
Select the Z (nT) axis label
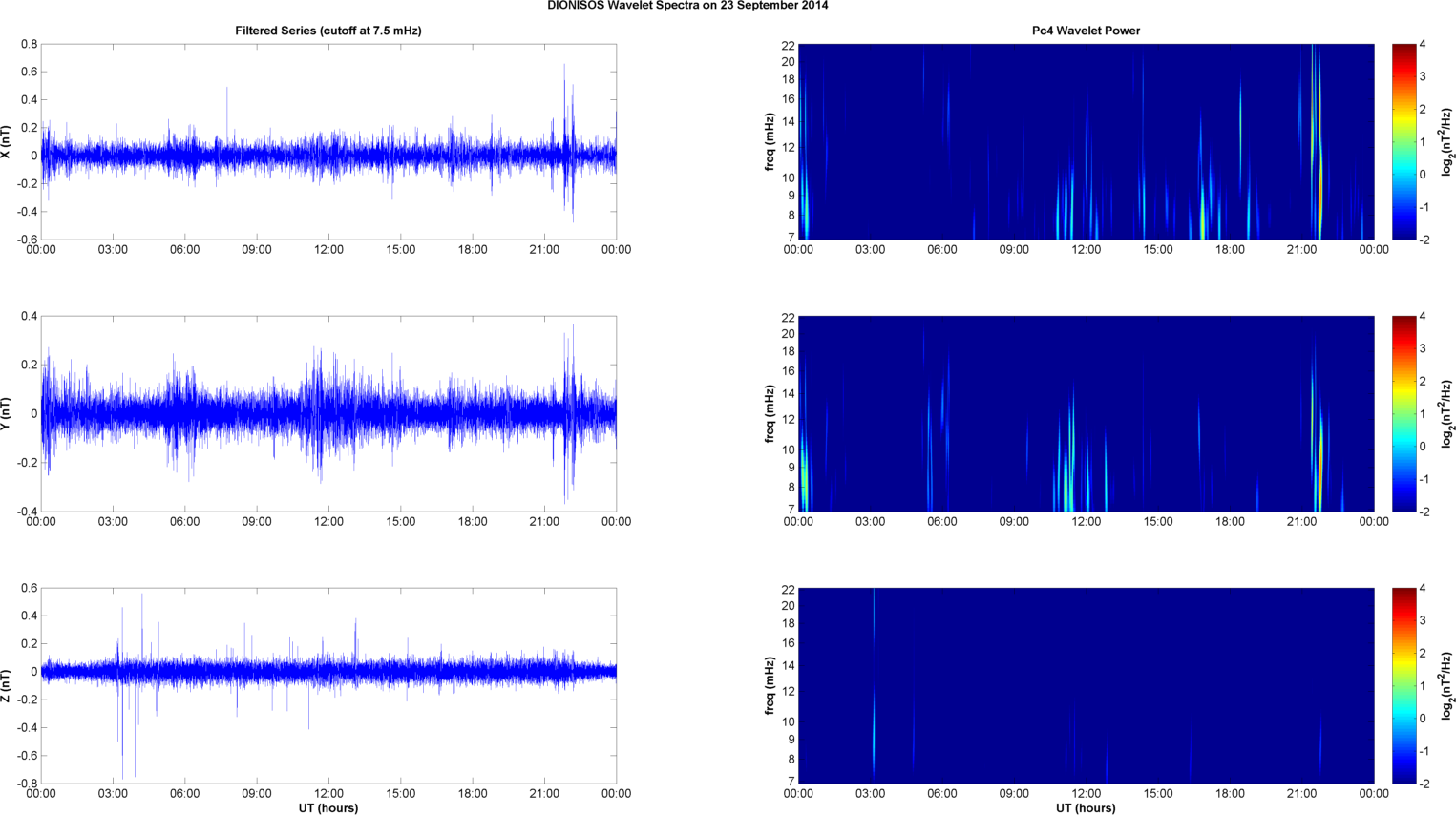(x=8, y=686)
